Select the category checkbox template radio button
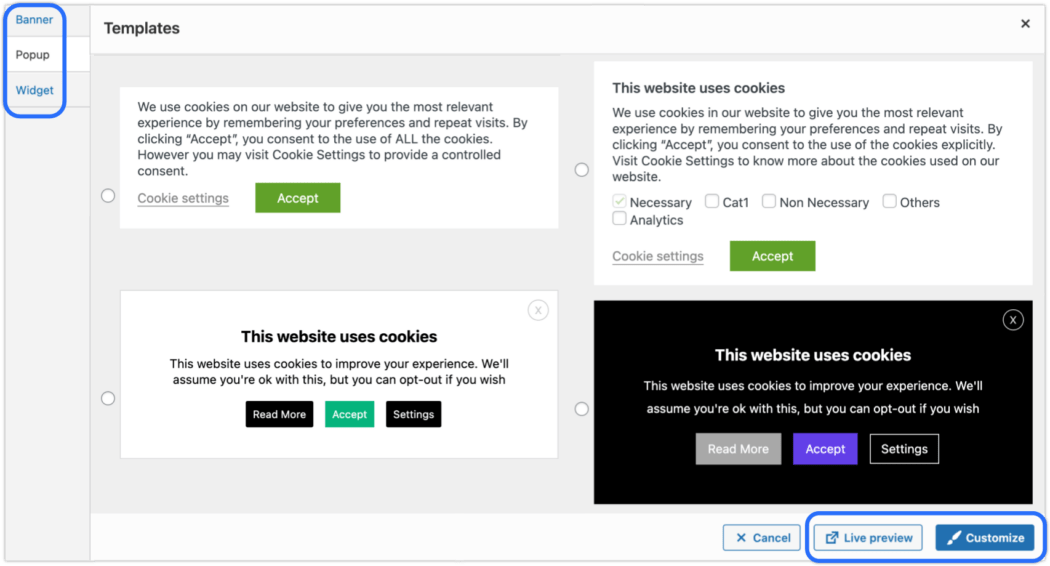The width and height of the screenshot is (1050, 566). click(581, 170)
